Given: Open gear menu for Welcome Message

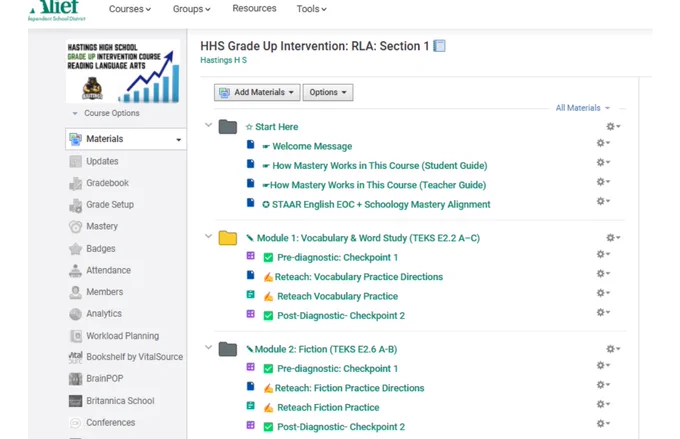Looking at the screenshot, I should (x=603, y=143).
